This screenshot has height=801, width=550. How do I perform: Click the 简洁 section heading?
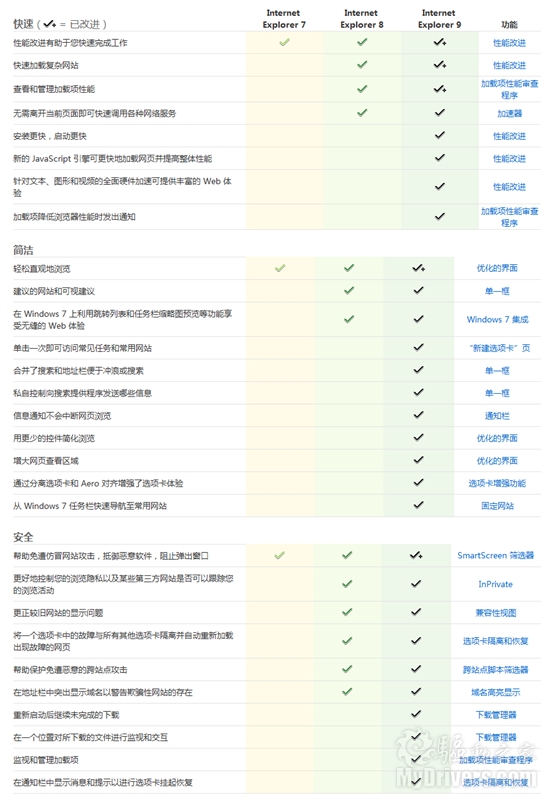click(x=23, y=250)
